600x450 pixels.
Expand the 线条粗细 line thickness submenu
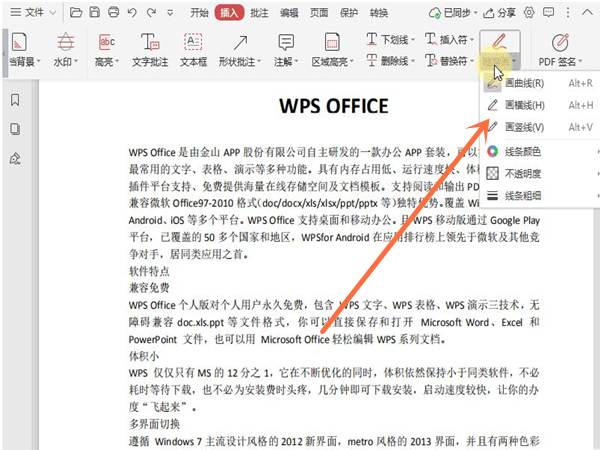(540, 194)
